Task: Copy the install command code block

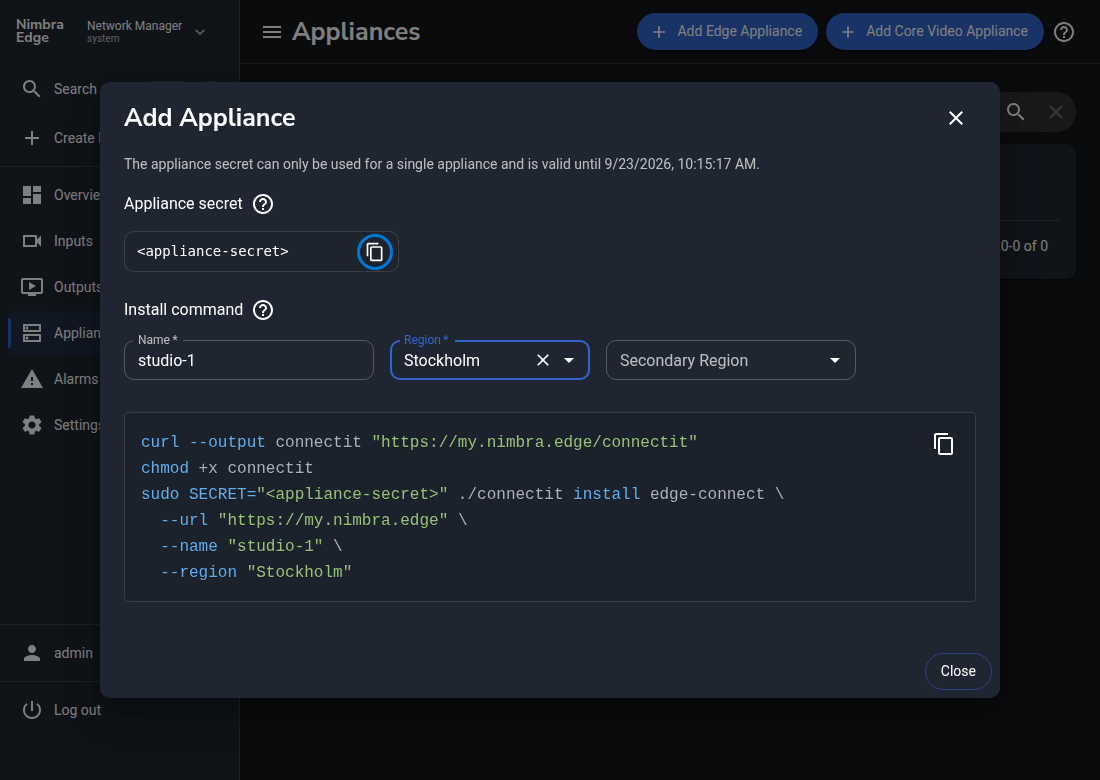Action: [x=943, y=444]
